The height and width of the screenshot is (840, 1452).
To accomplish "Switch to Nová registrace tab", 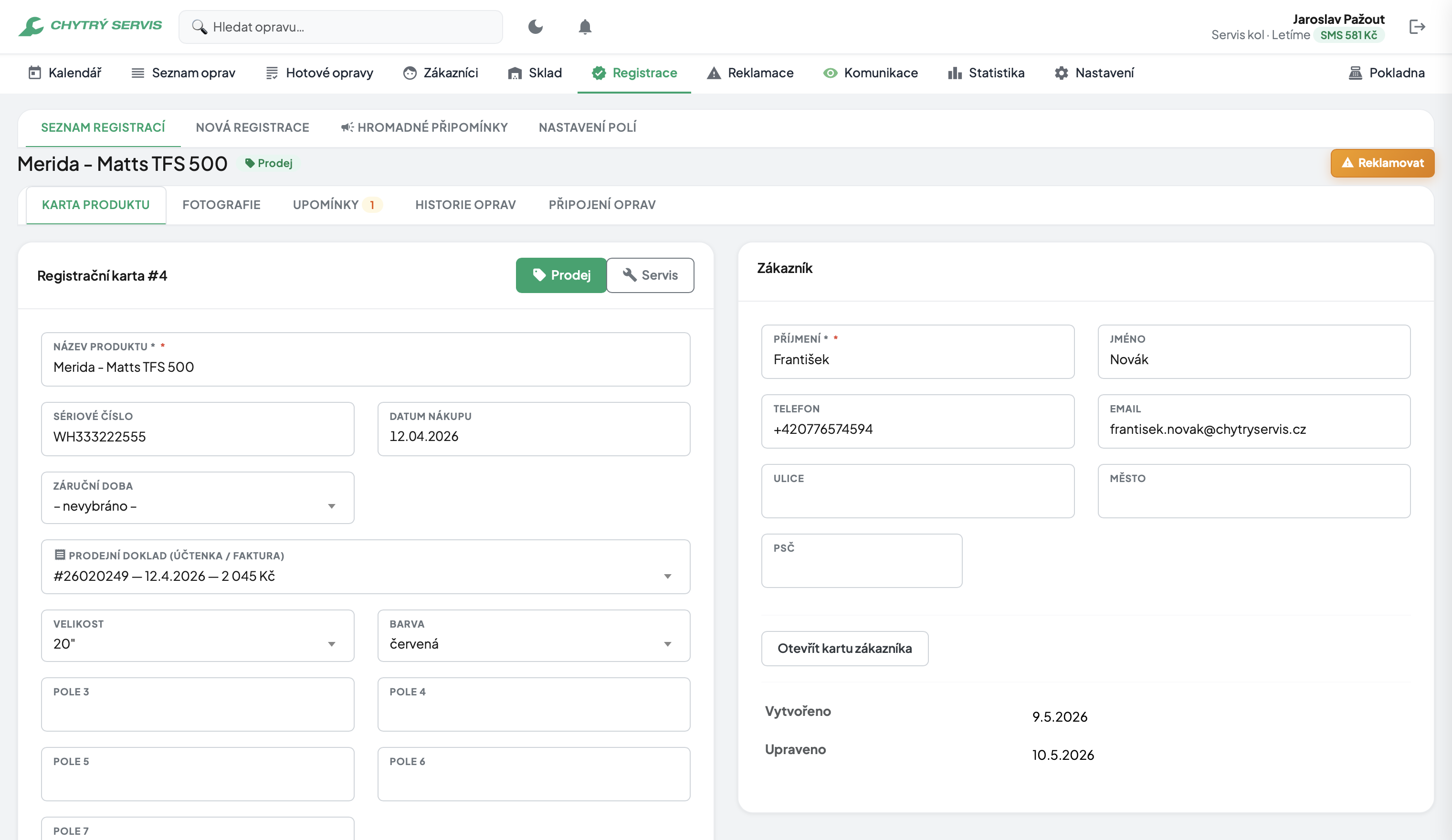I will coord(253,127).
